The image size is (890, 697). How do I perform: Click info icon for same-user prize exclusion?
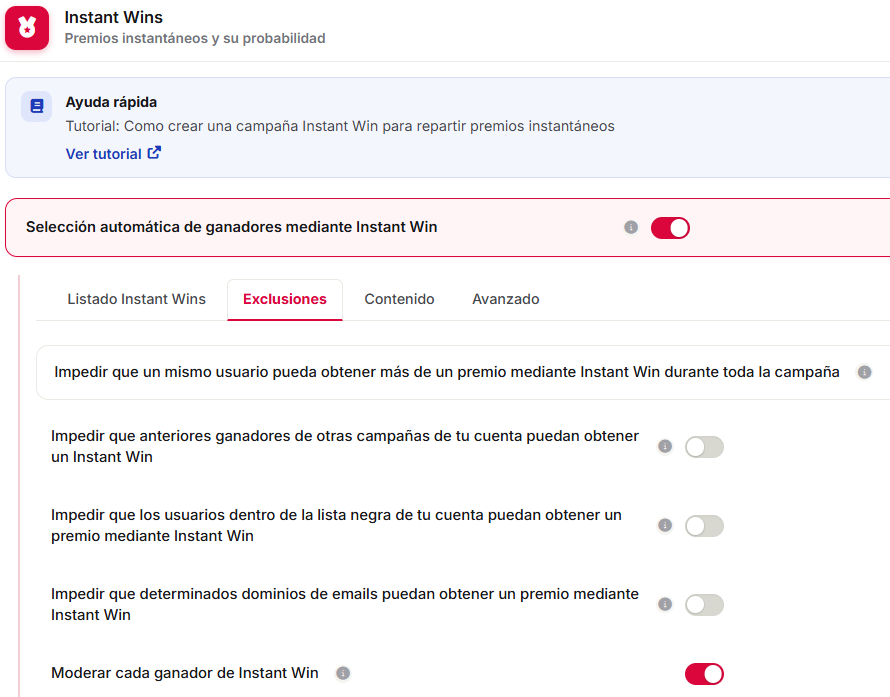[864, 372]
